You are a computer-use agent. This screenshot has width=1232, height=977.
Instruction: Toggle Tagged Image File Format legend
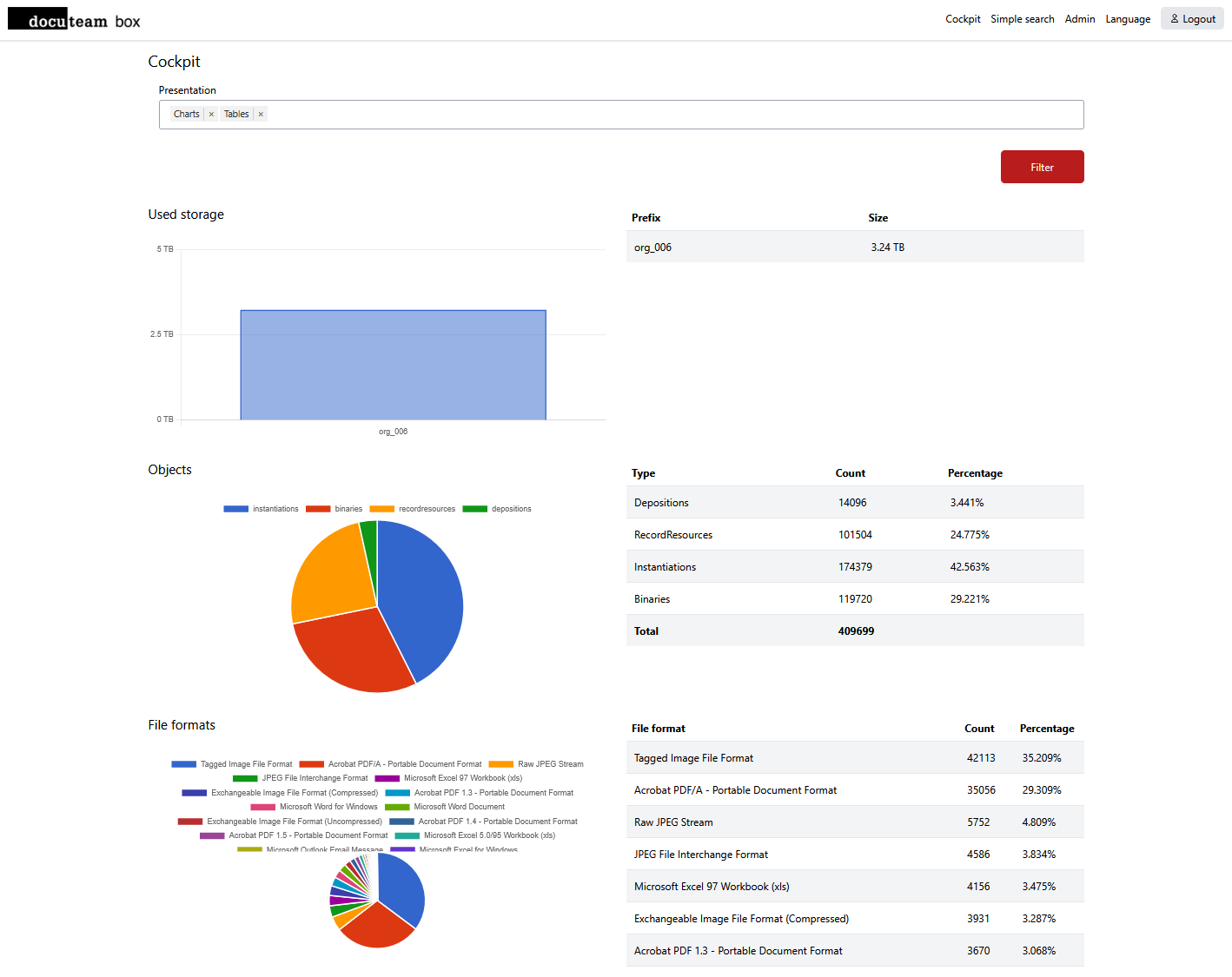(x=232, y=764)
